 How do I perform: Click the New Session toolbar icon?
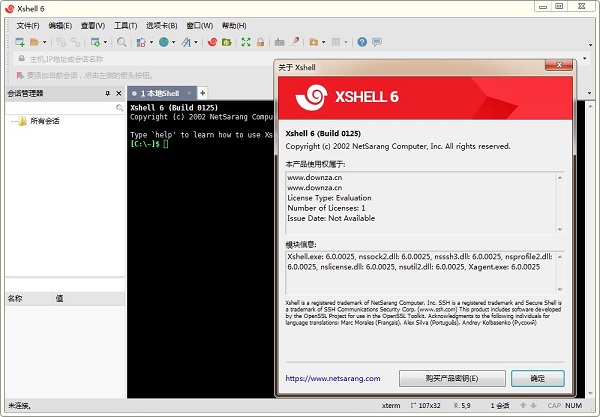pyautogui.click(x=19, y=42)
